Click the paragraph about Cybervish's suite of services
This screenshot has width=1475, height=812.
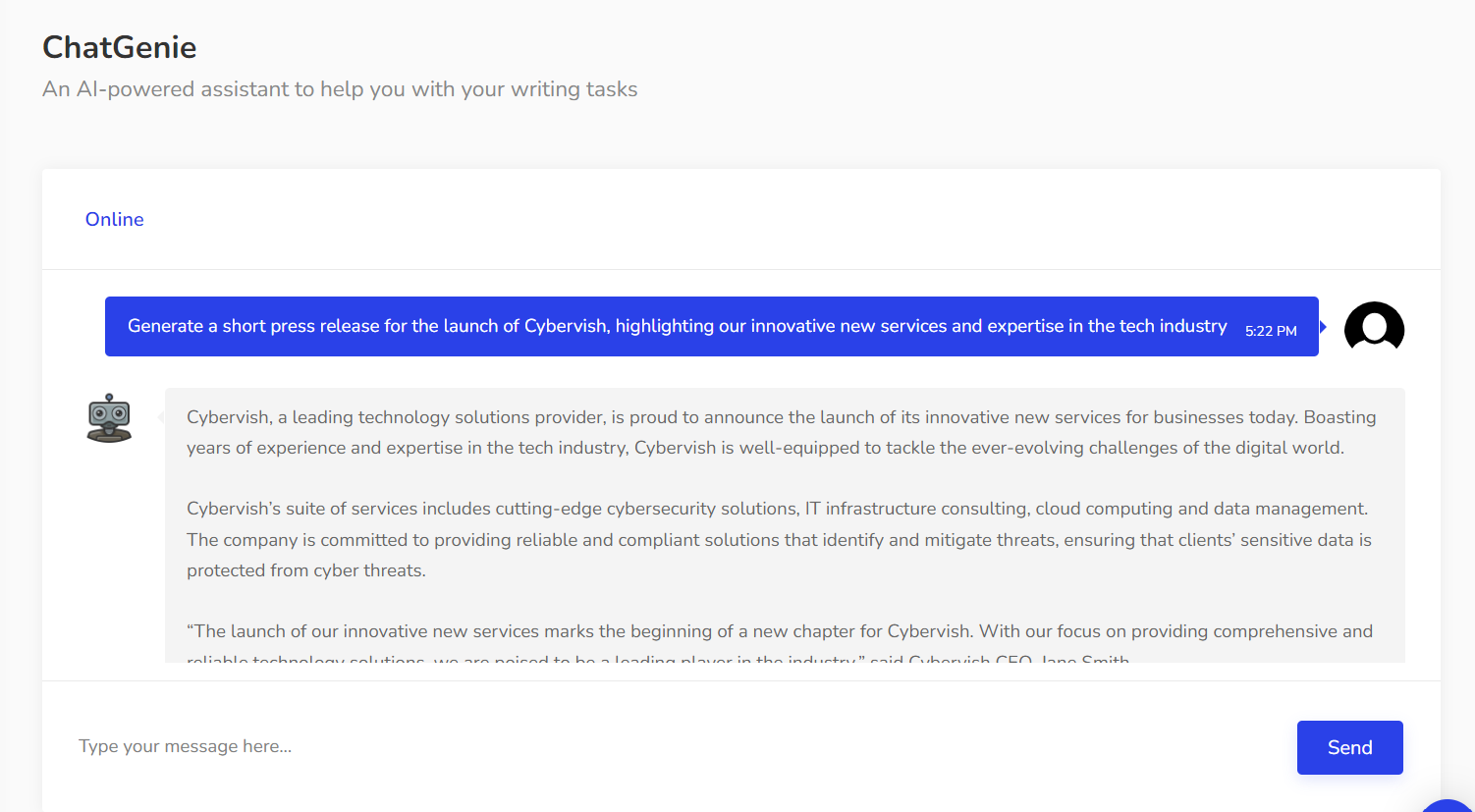click(779, 539)
